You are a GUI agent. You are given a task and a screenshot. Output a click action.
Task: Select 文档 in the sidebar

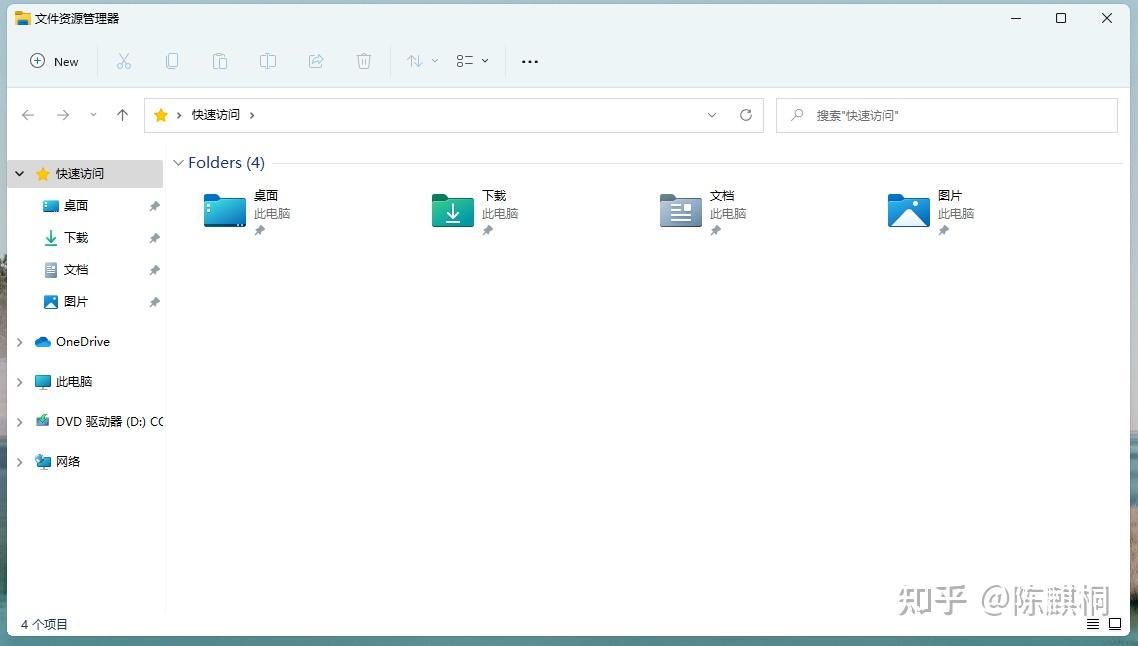click(75, 270)
